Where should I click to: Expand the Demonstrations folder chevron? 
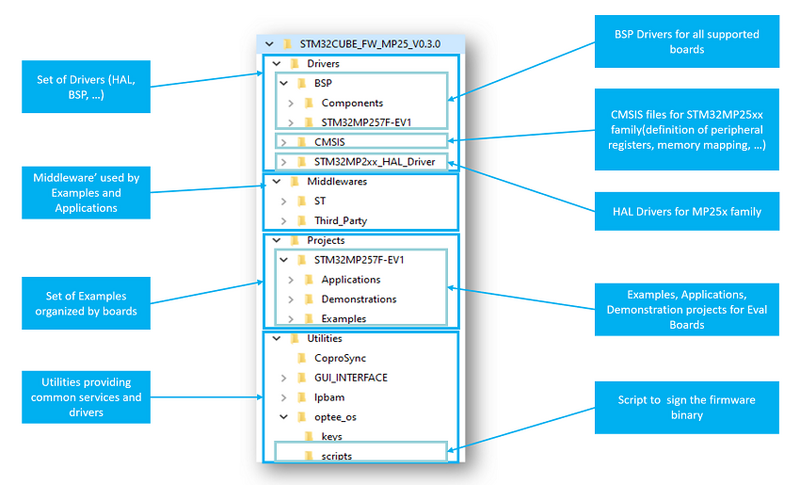coord(291,299)
